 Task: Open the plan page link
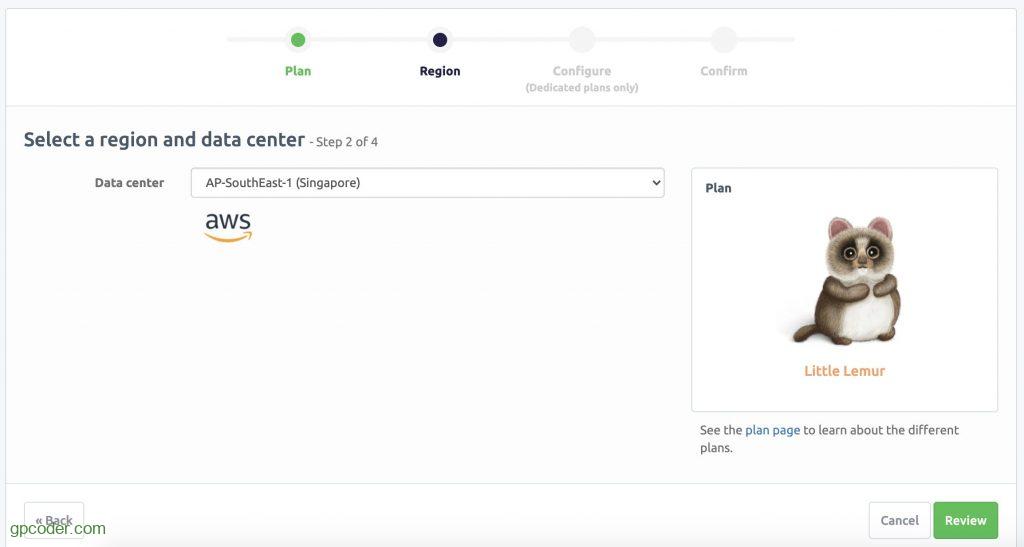pos(772,430)
